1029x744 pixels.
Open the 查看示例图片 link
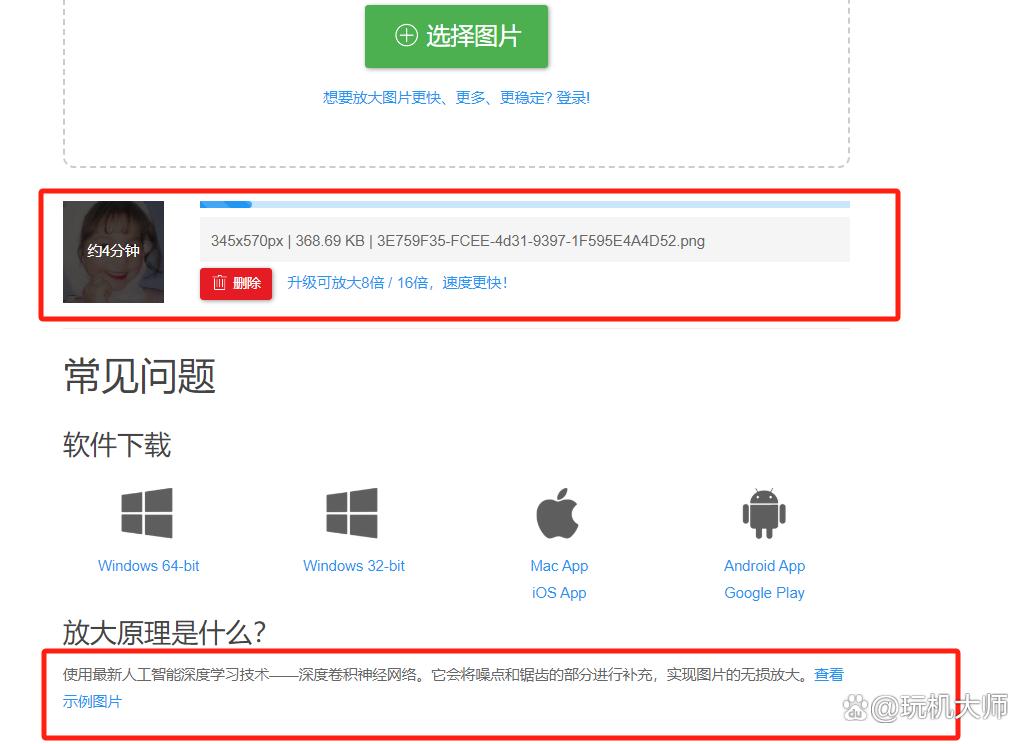[x=828, y=674]
